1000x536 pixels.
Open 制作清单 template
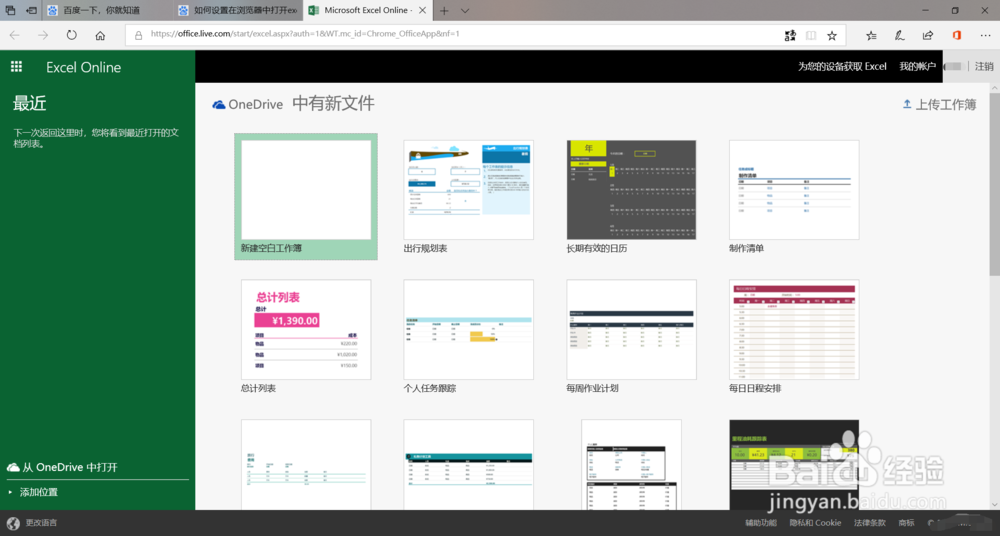[x=794, y=197]
